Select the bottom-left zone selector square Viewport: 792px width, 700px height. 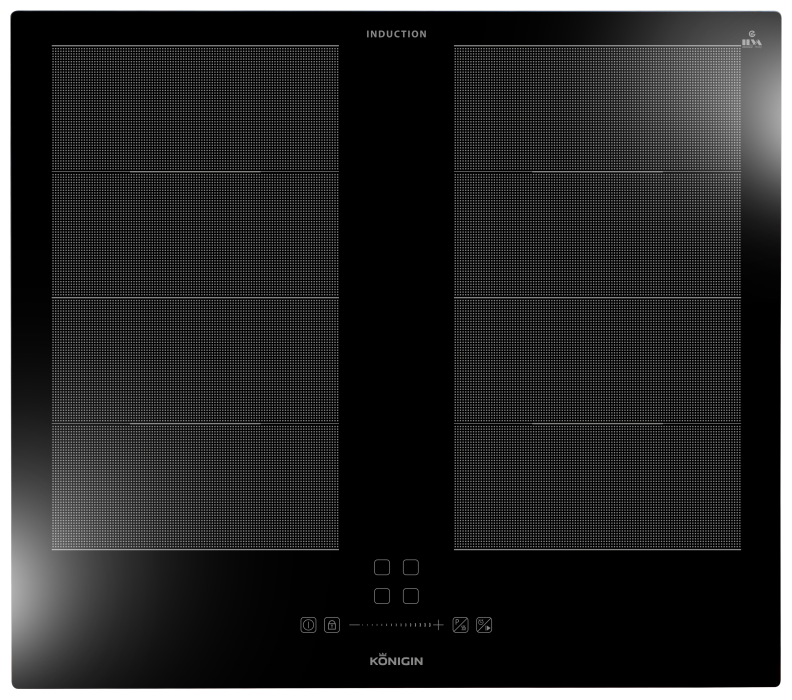(x=382, y=596)
